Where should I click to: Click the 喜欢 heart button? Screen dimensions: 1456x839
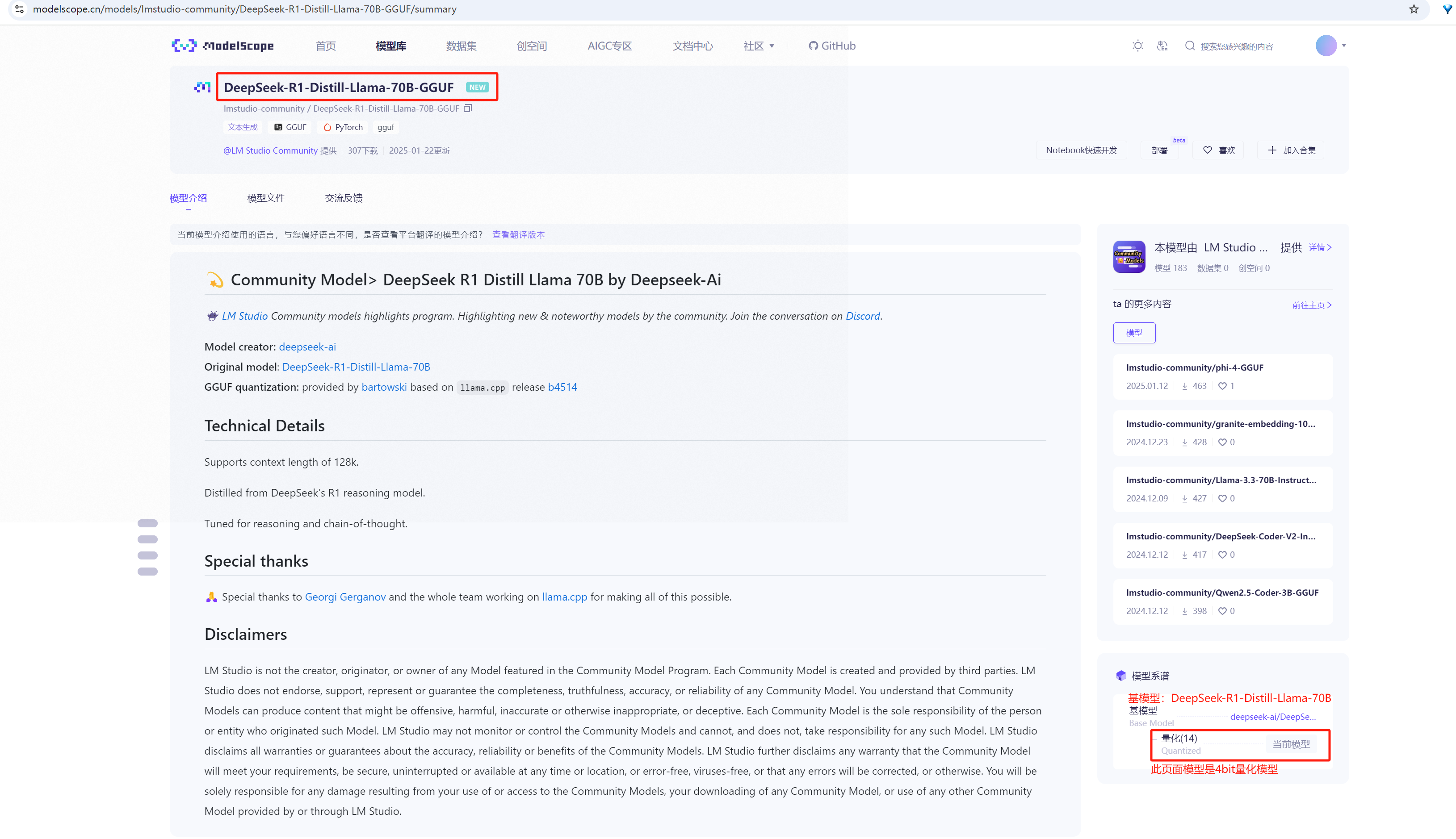1218,150
